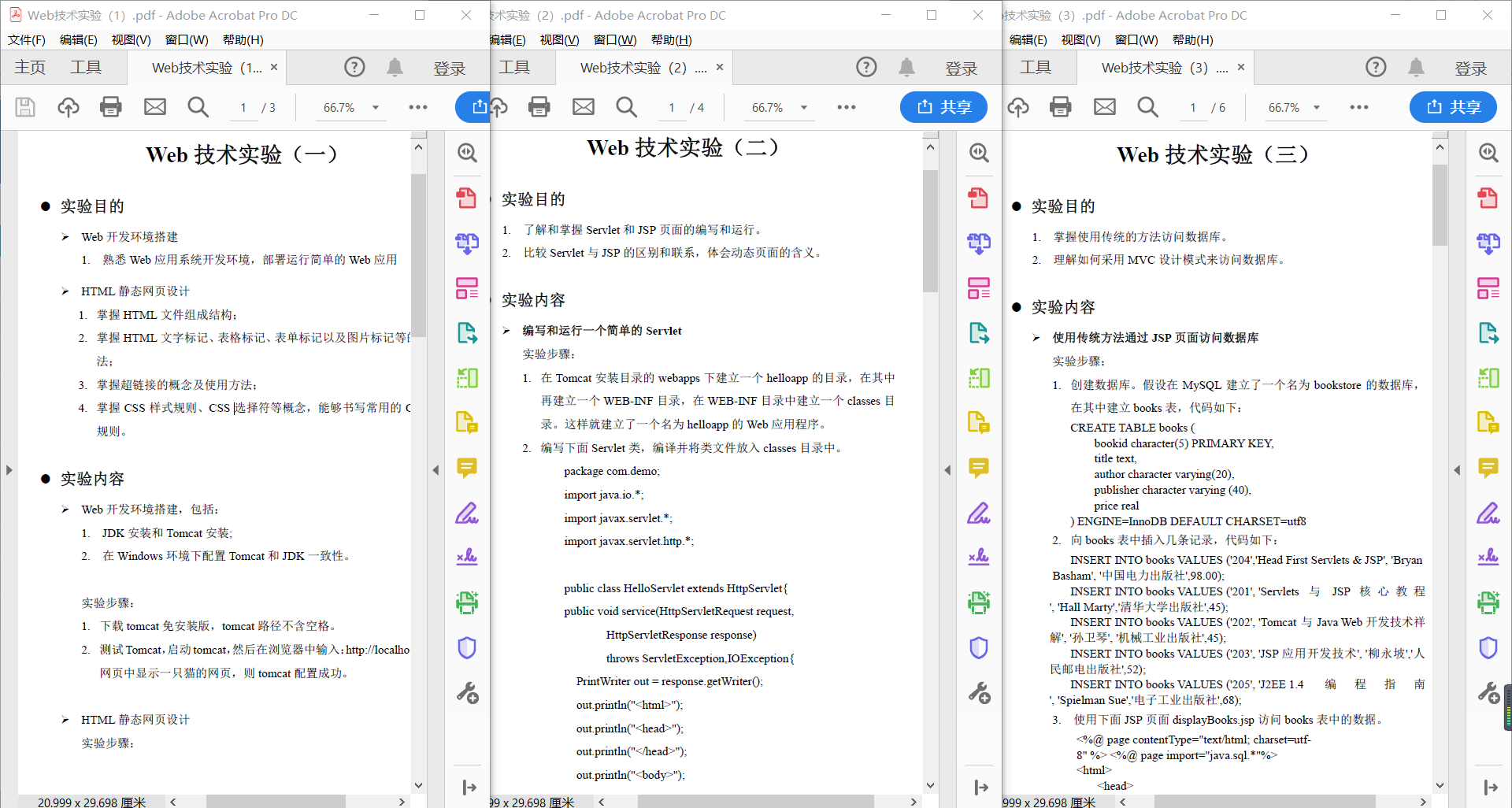Open the 66.7% zoom dropdown in first window
This screenshot has height=808, width=1512.
tap(376, 108)
